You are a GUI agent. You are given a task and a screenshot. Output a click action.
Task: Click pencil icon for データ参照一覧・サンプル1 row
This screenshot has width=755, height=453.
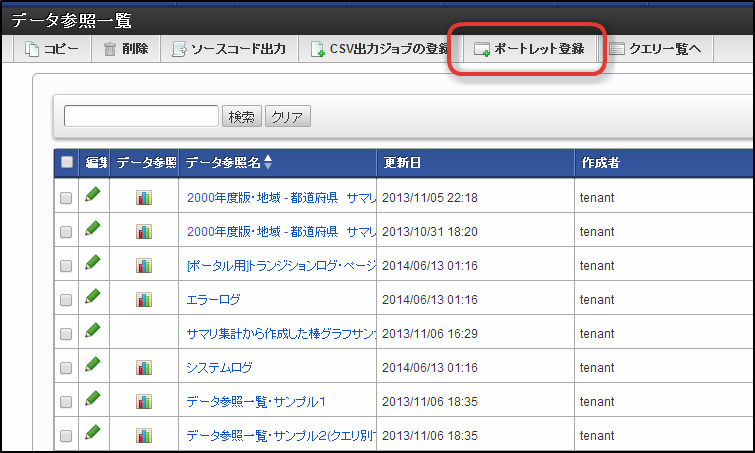[93, 399]
